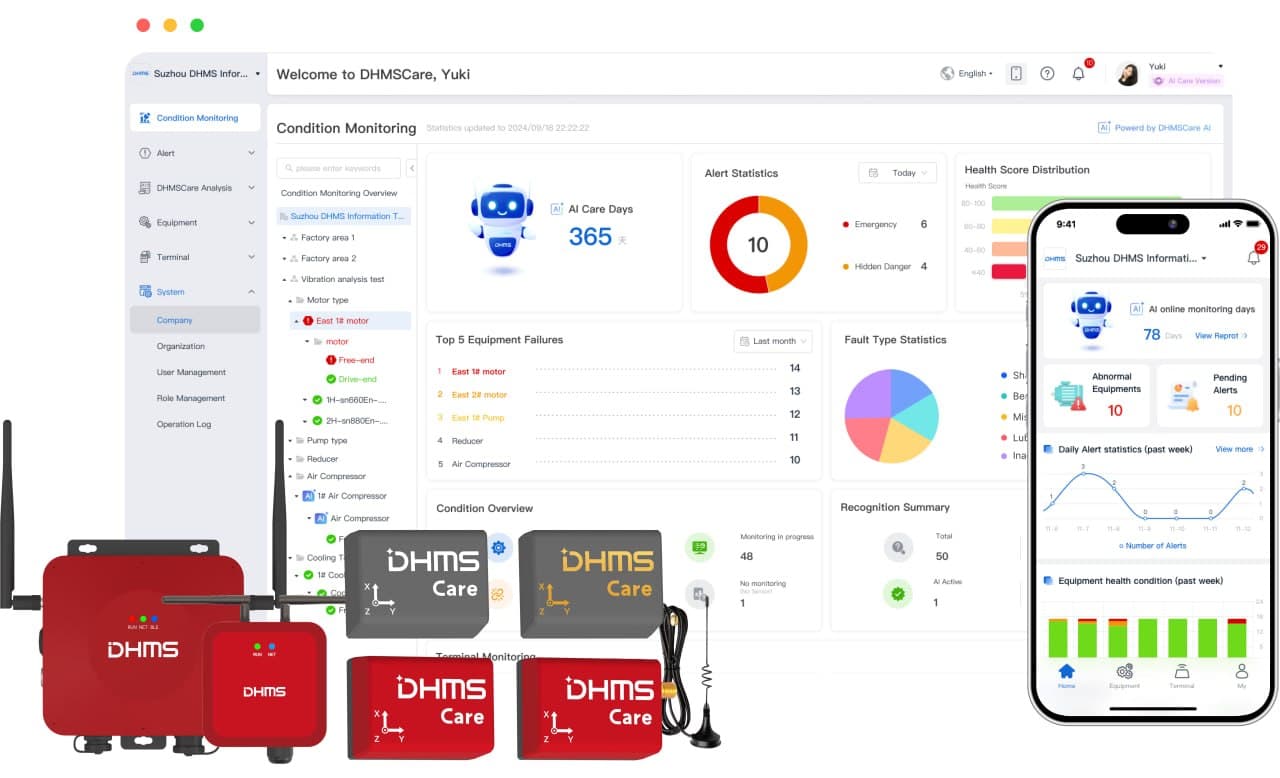Tap the View Reprot link on the phone
This screenshot has height=778, width=1280.
point(1221,336)
